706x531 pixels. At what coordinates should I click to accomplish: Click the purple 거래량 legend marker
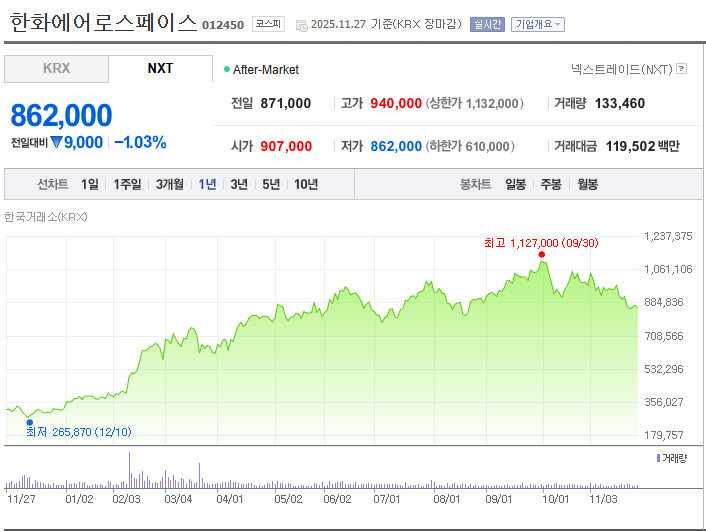(x=658, y=458)
